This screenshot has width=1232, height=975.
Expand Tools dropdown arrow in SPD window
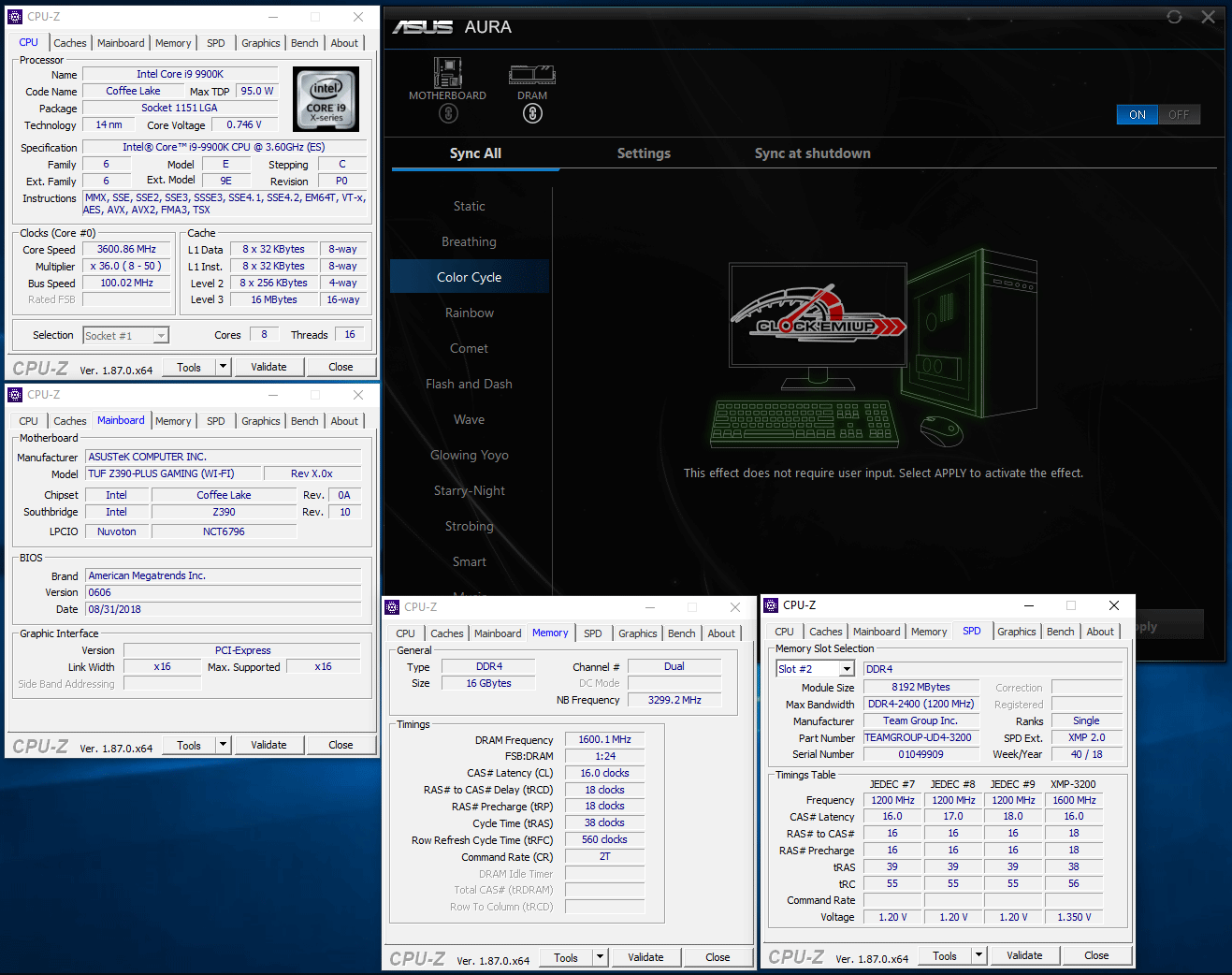tap(978, 955)
